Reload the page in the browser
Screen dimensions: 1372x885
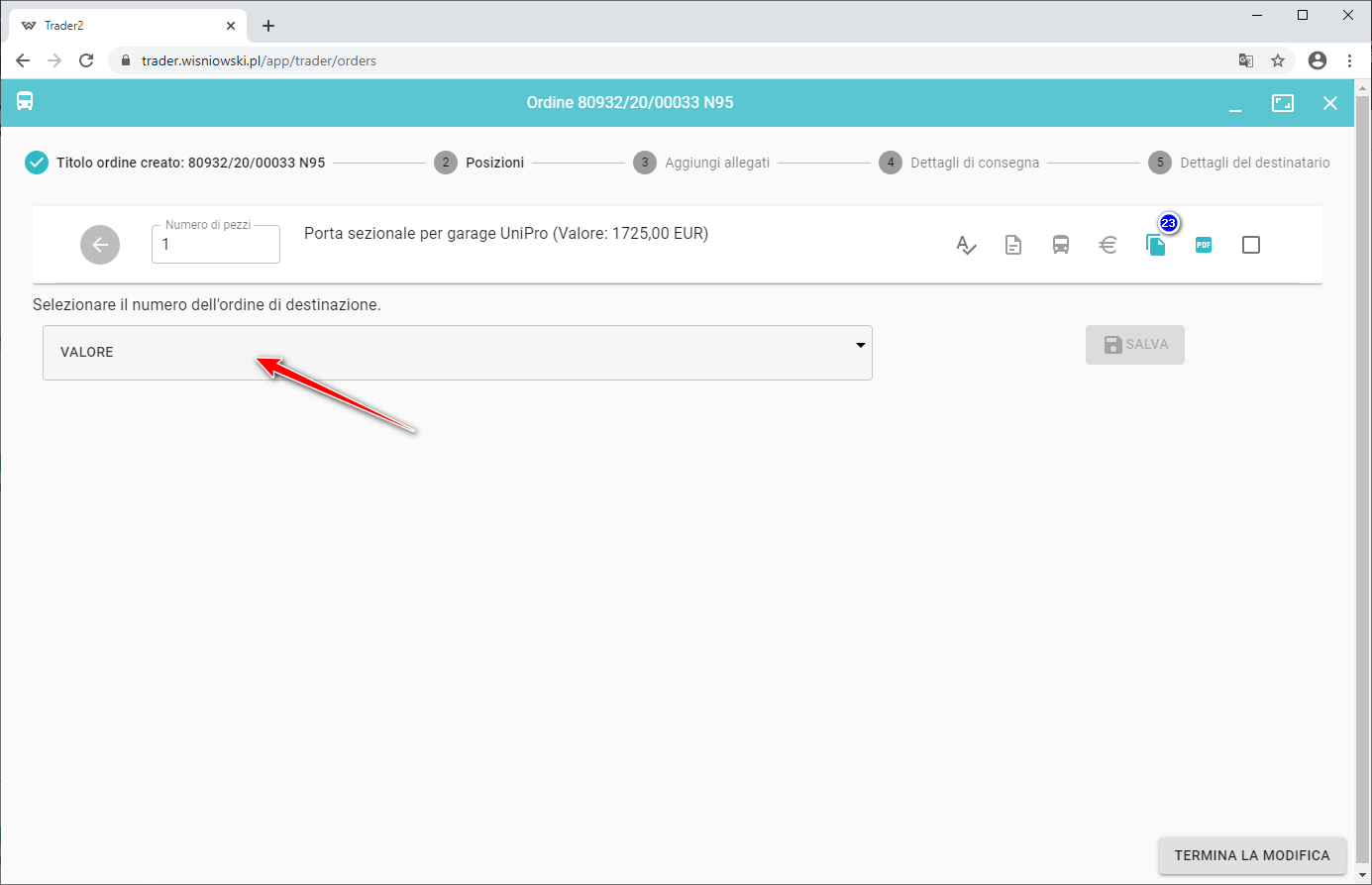click(86, 60)
